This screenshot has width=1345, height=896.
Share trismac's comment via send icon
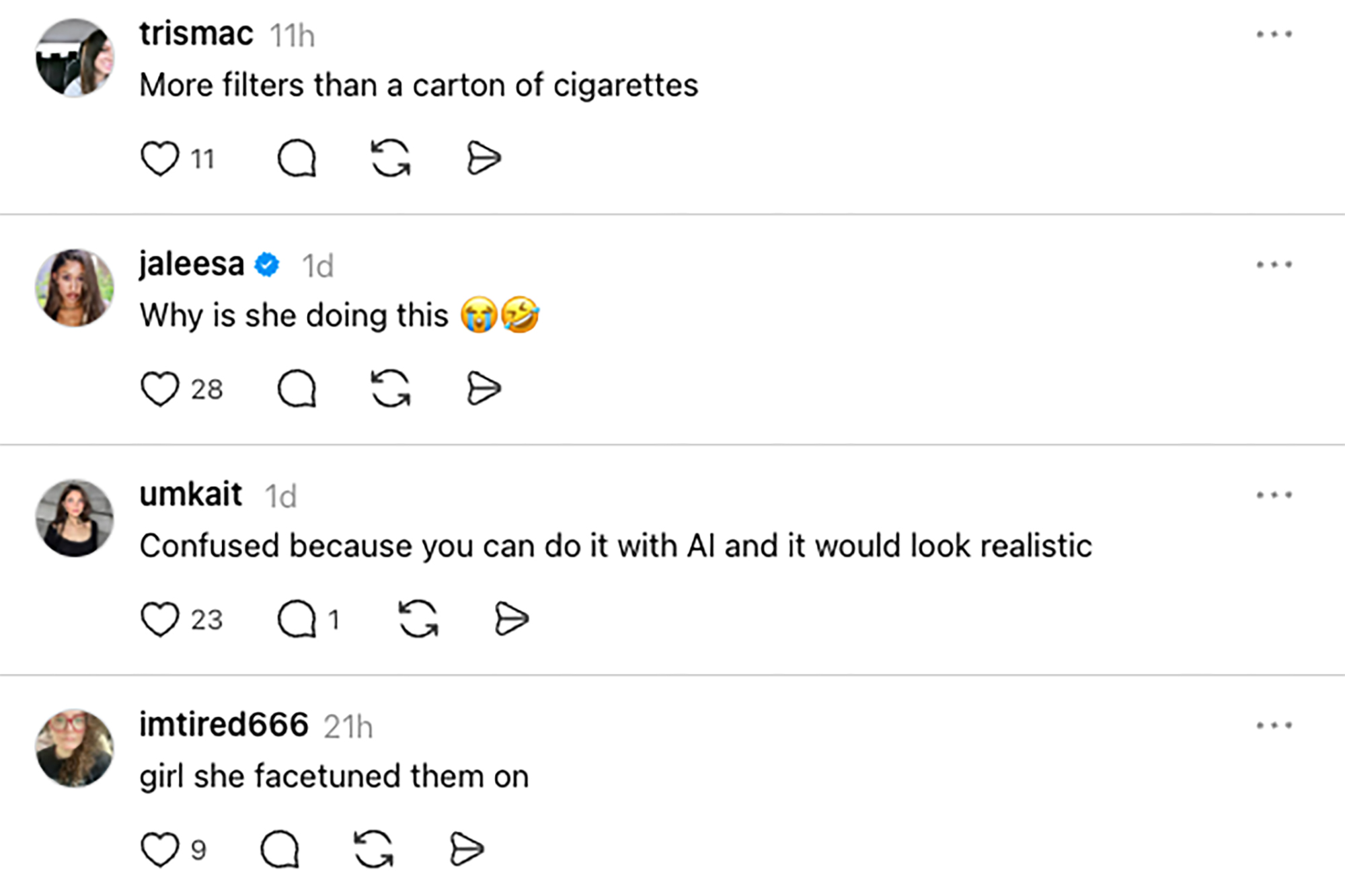tap(484, 159)
